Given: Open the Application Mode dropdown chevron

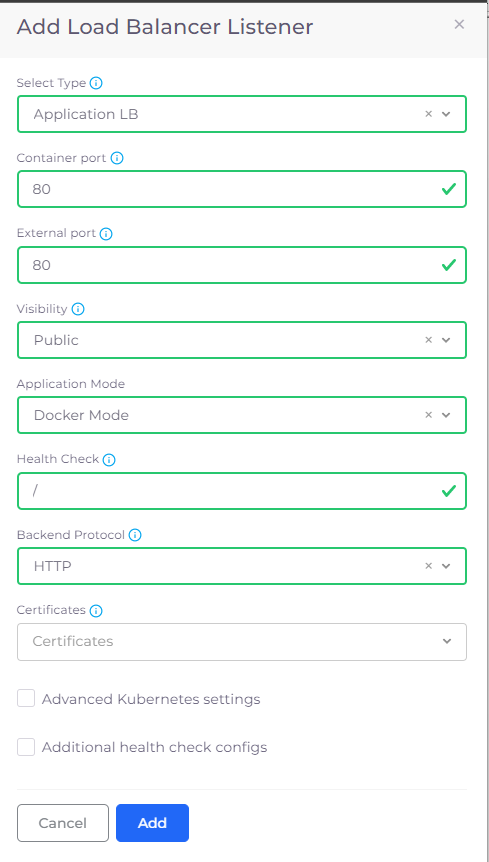Looking at the screenshot, I should tap(446, 415).
